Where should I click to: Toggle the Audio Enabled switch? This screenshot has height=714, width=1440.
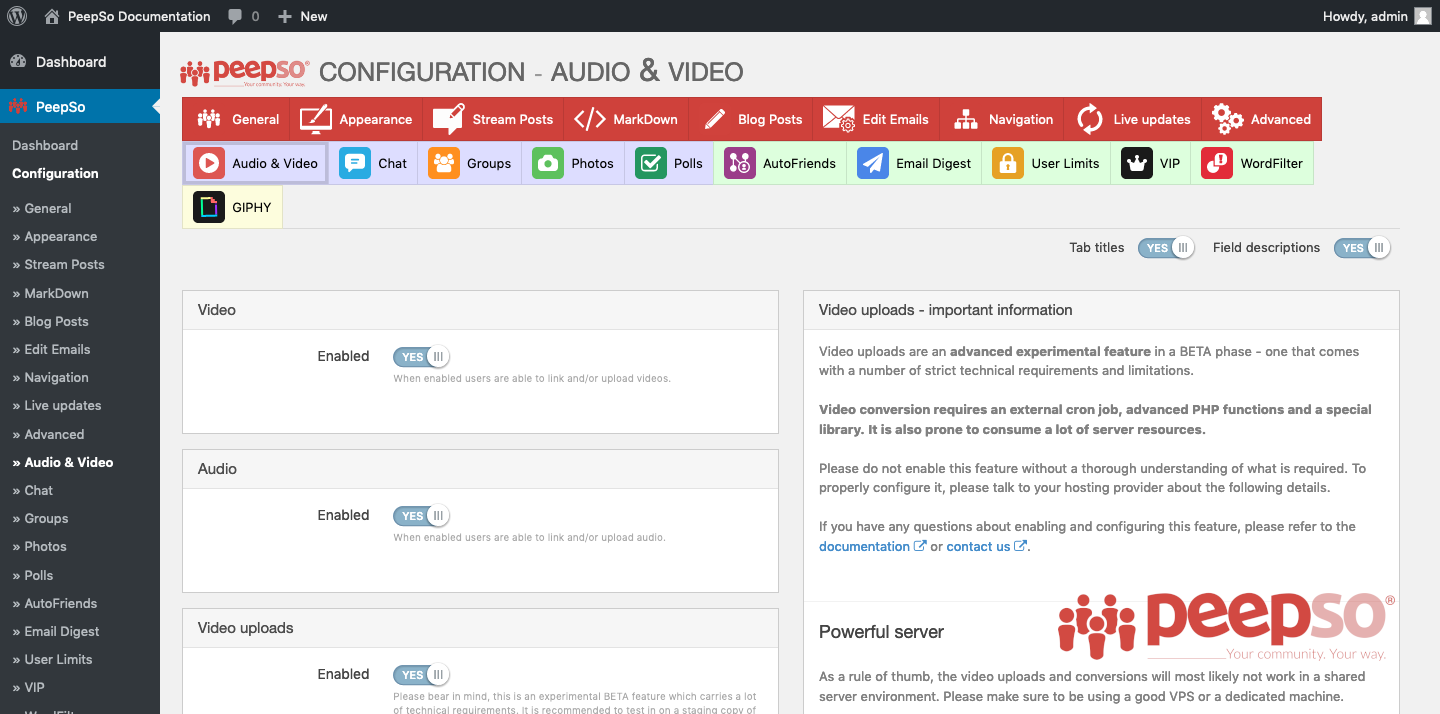click(422, 516)
